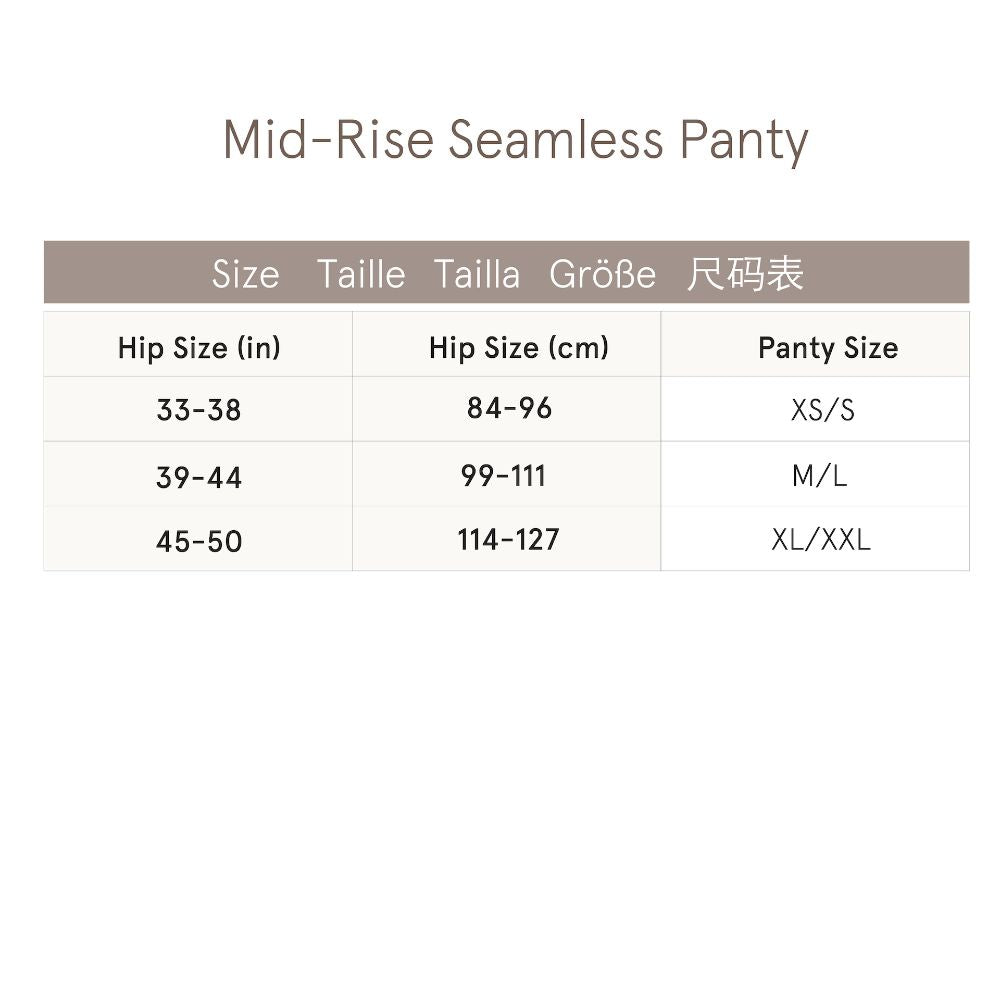Click the empty left end of the taupe banner
The image size is (1000, 1000).
[110, 273]
